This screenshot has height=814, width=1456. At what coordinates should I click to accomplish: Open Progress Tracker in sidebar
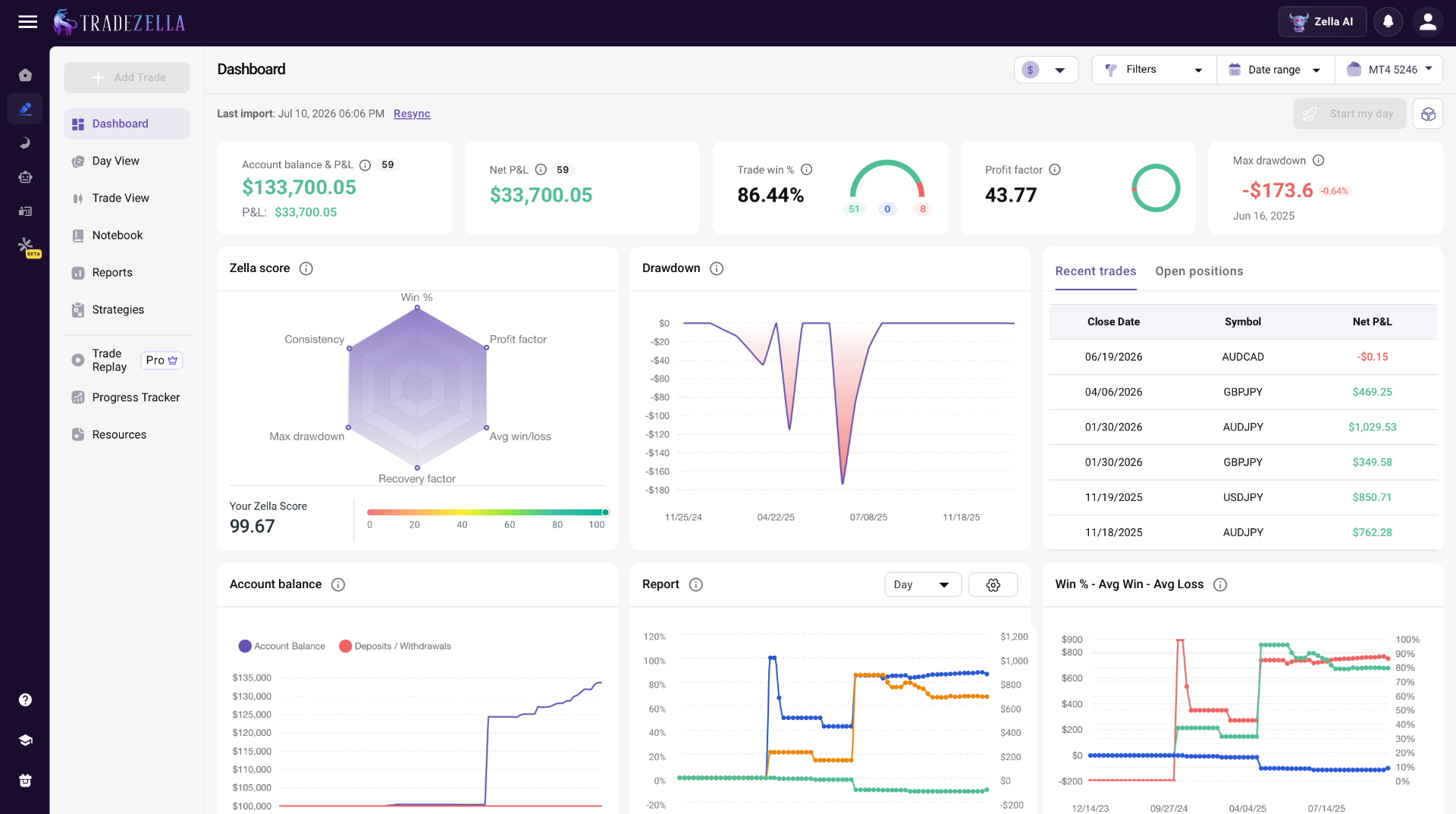click(127, 397)
